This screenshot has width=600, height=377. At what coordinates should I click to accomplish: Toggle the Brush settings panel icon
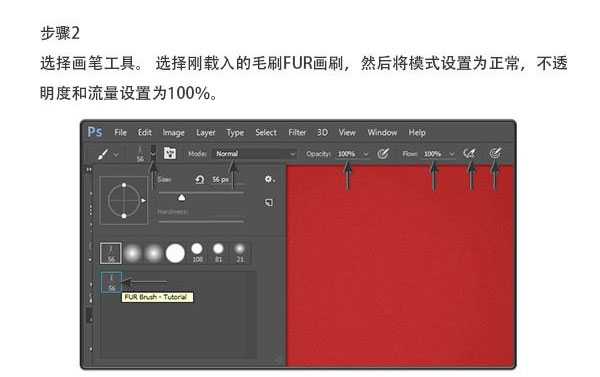coord(170,153)
